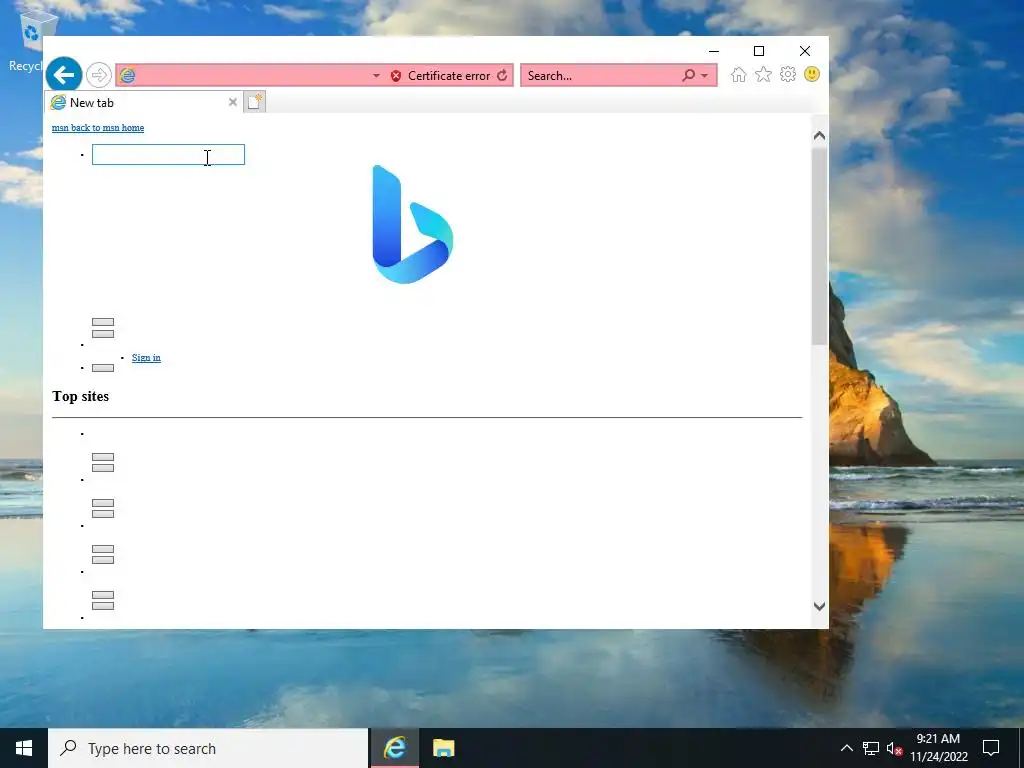This screenshot has height=768, width=1024.
Task: View the Certificate error details
Action: (x=449, y=76)
